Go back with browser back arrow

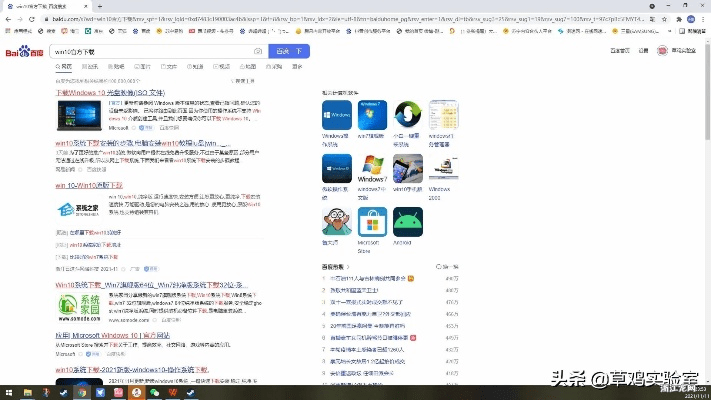tap(8, 19)
